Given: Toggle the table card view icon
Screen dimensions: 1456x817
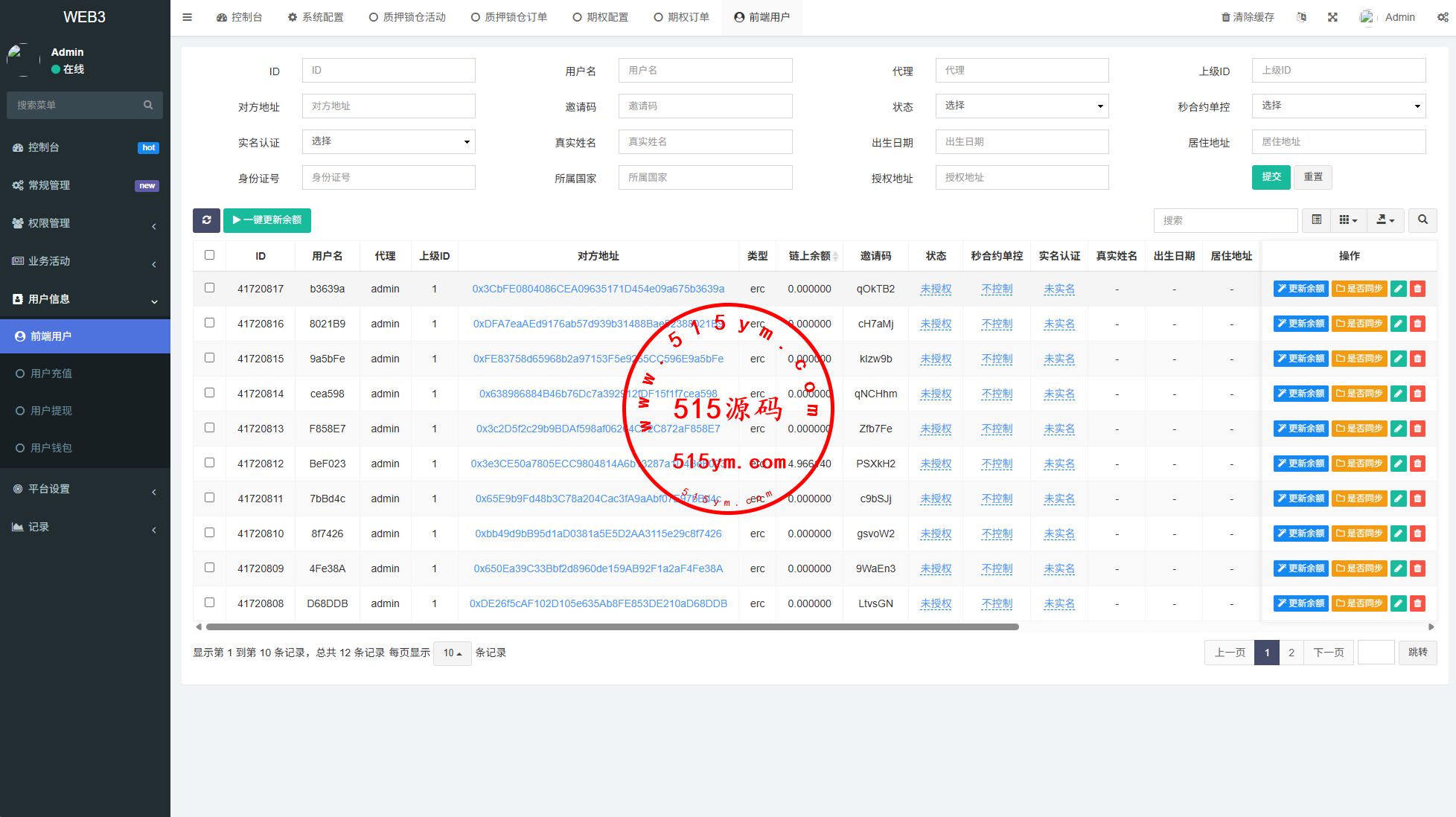Looking at the screenshot, I should [x=1317, y=220].
